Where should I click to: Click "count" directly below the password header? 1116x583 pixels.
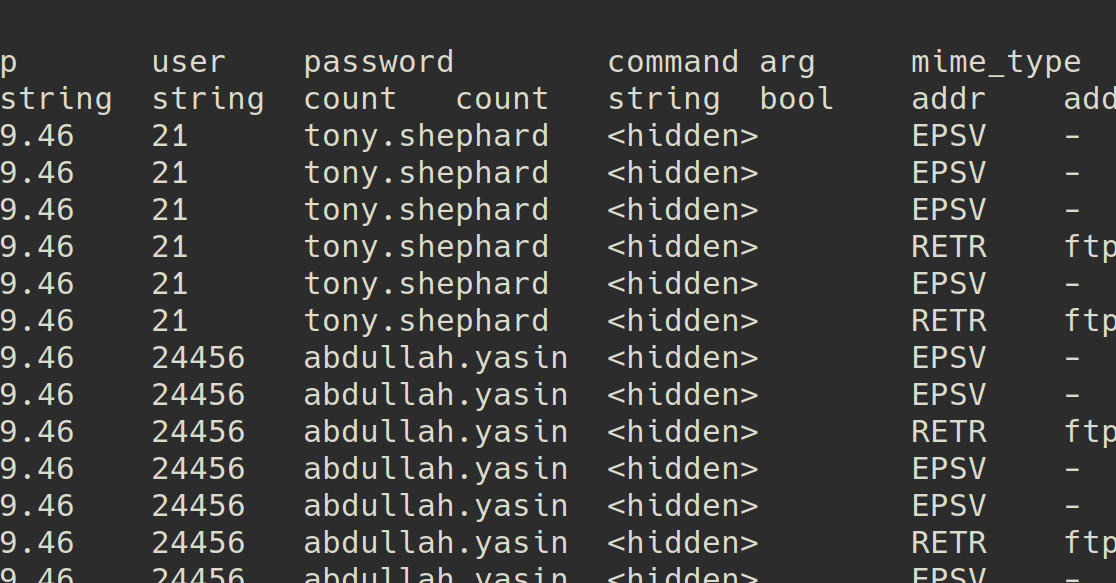[x=350, y=99]
